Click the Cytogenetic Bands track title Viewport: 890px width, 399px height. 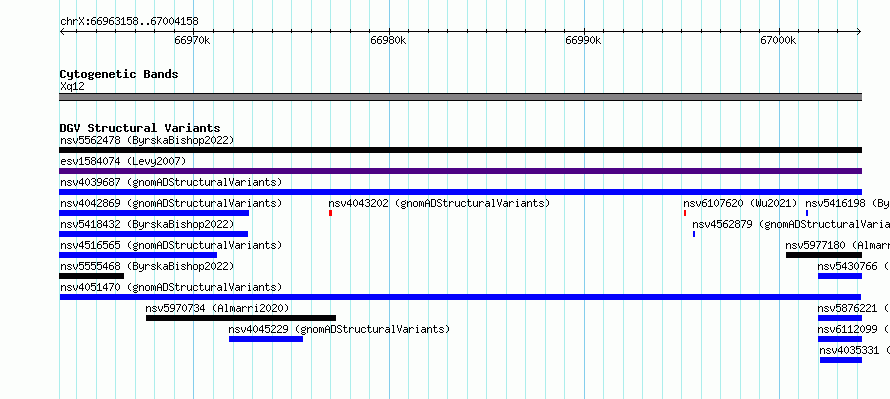[x=119, y=74]
